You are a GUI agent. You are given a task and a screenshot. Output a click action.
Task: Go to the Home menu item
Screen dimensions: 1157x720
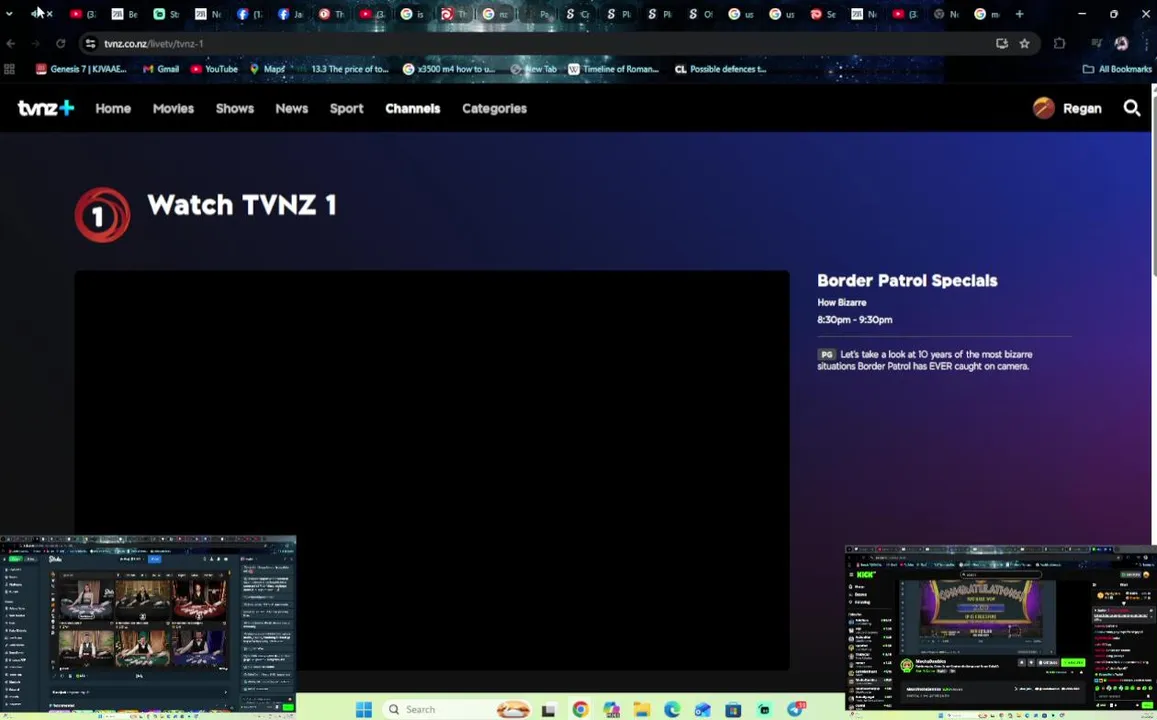[113, 108]
